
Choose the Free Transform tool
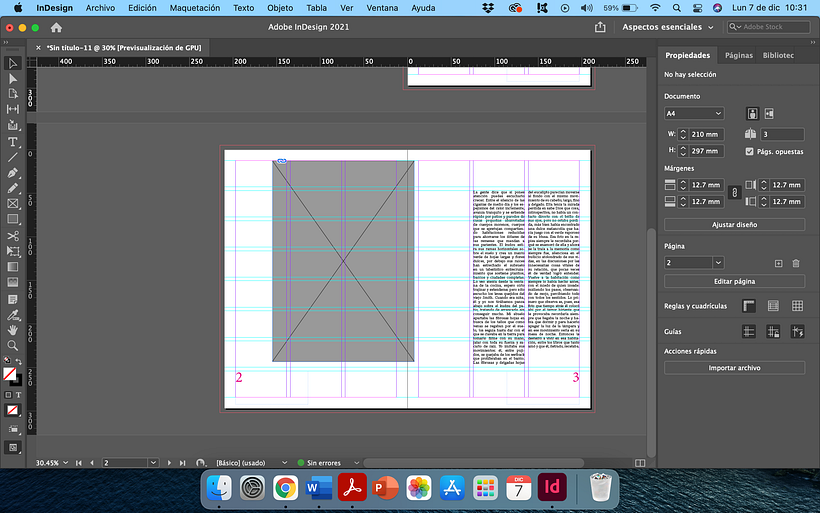tap(13, 251)
